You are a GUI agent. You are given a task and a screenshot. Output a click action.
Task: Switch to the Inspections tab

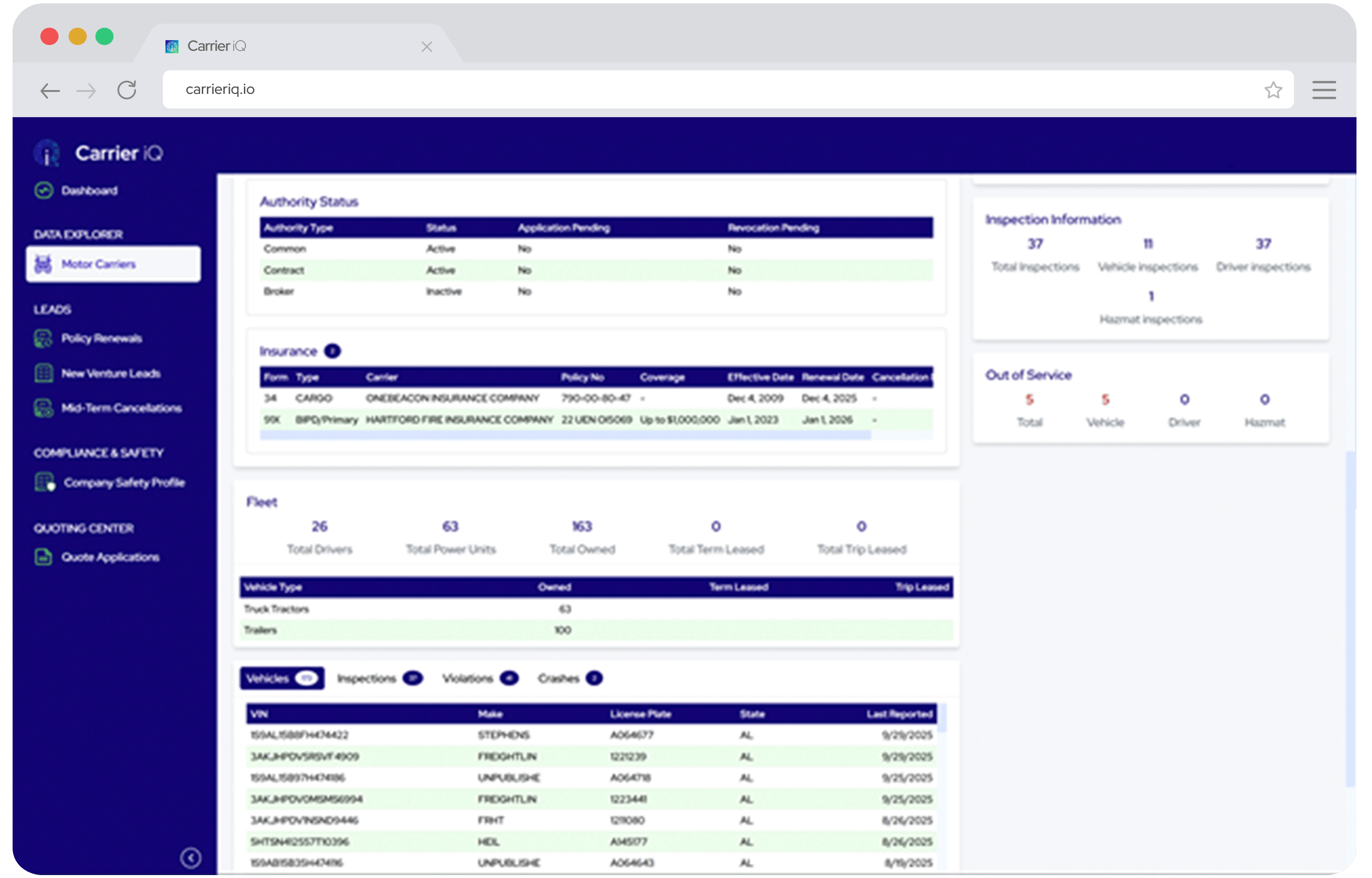pos(368,679)
